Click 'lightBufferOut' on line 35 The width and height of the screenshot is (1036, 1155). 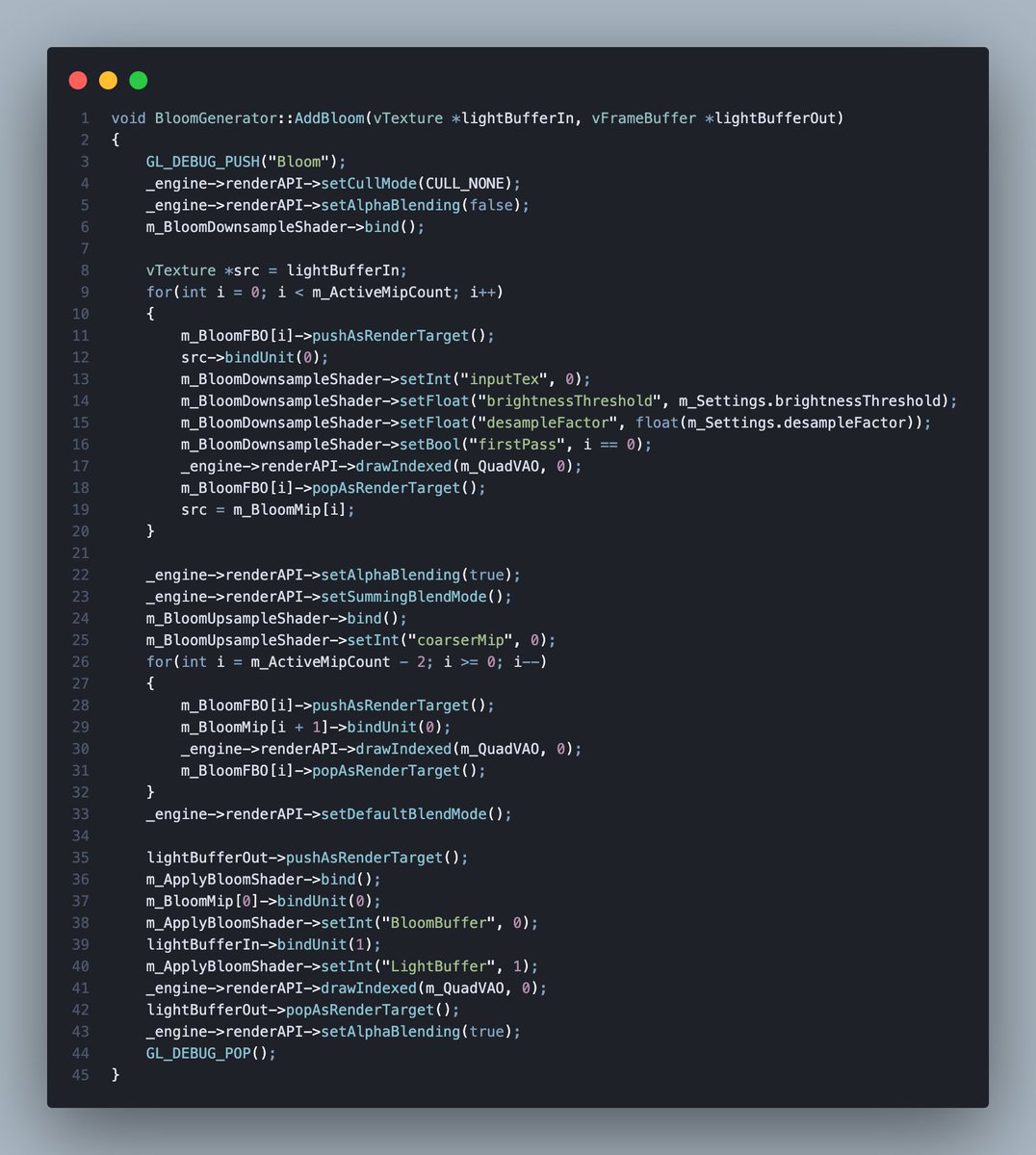pyautogui.click(x=207, y=858)
